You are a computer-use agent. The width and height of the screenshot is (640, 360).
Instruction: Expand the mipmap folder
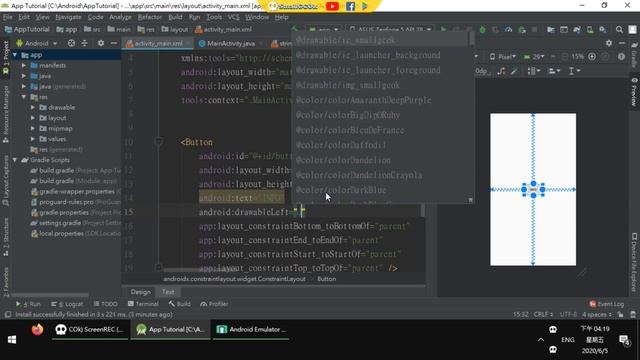click(33, 129)
